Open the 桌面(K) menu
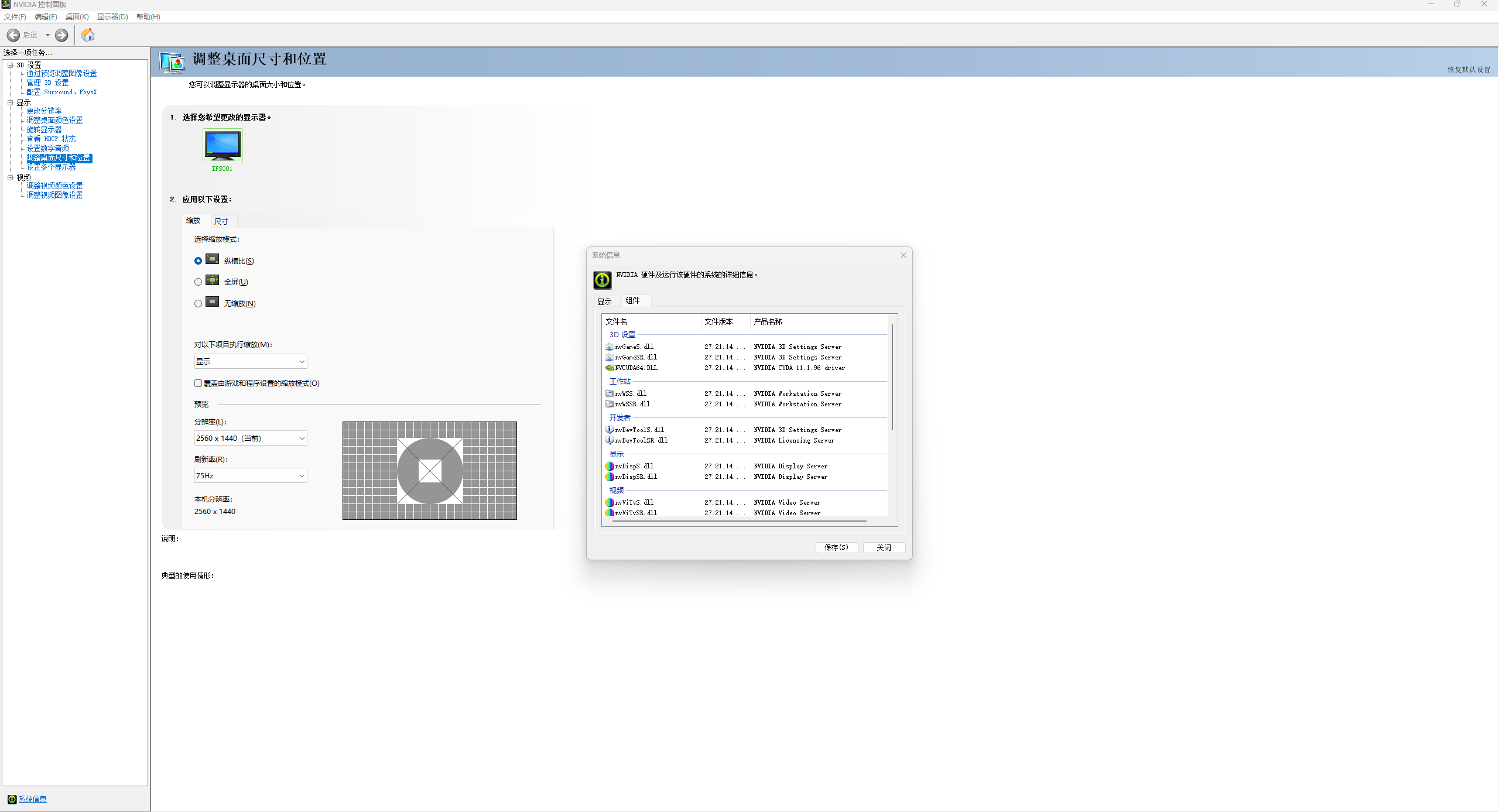1499x812 pixels. 77,16
